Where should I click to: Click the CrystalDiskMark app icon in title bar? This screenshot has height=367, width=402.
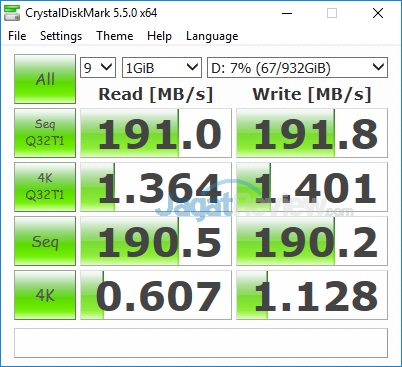tap(12, 13)
